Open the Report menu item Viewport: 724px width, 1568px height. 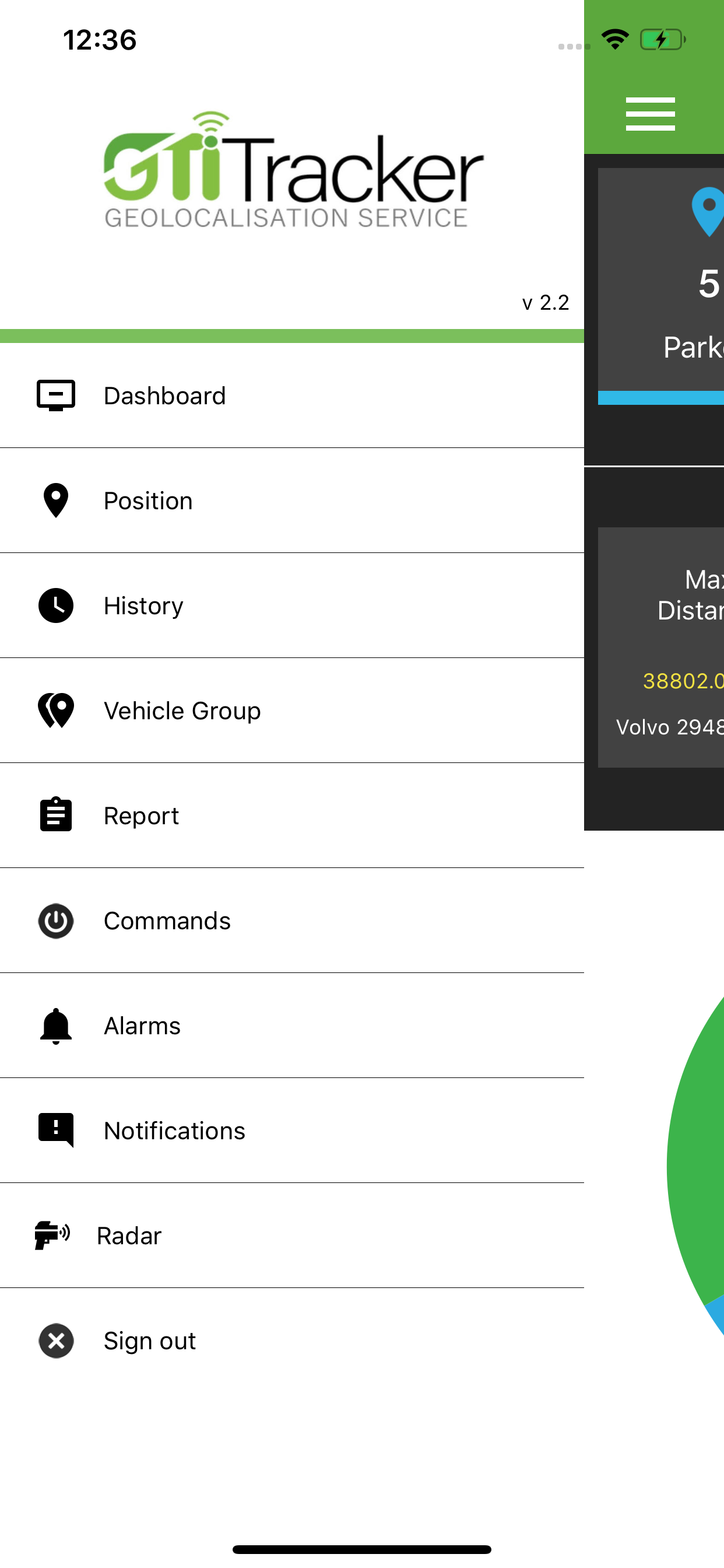point(292,815)
